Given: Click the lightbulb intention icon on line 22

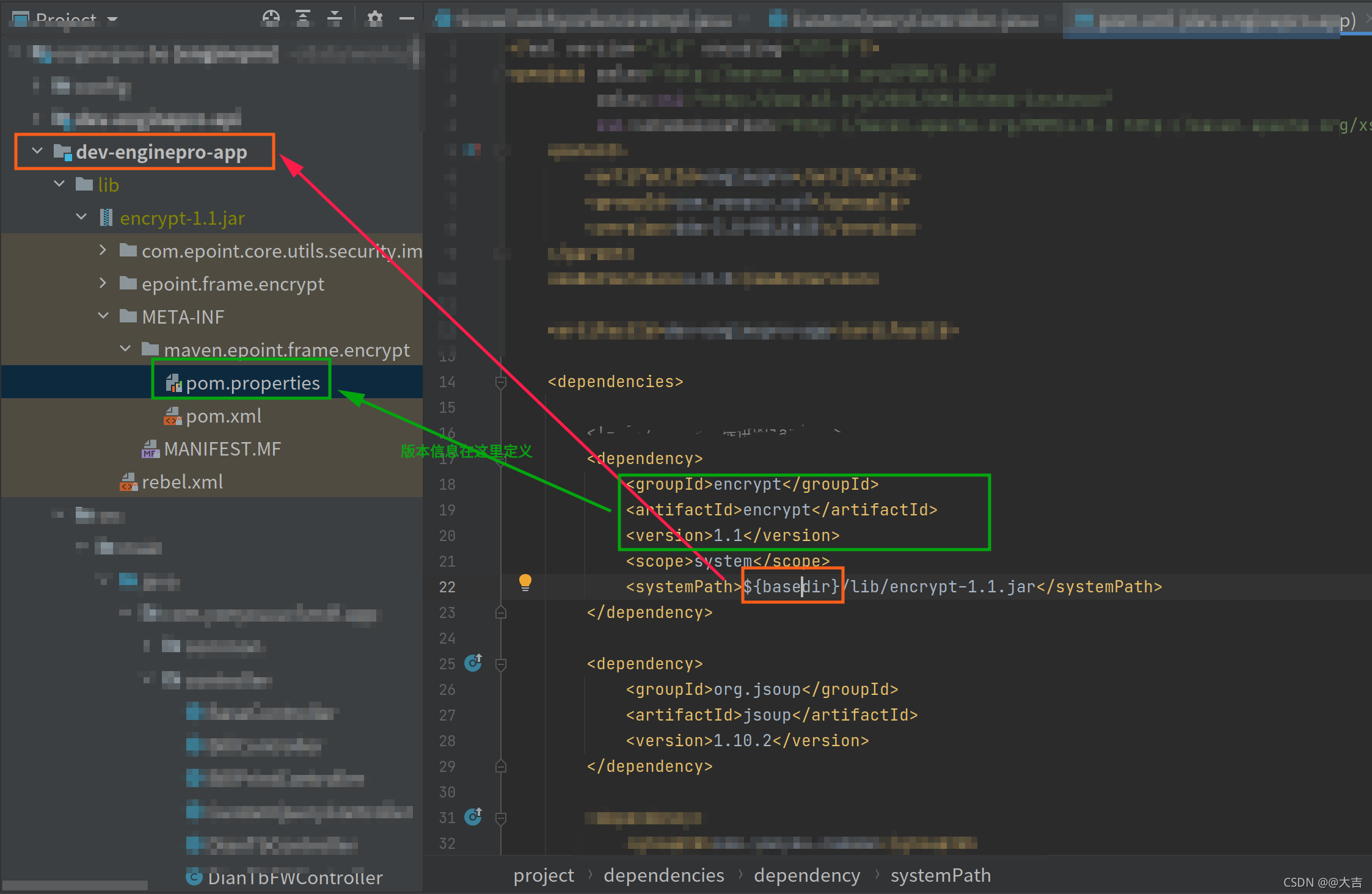Looking at the screenshot, I should pyautogui.click(x=525, y=582).
